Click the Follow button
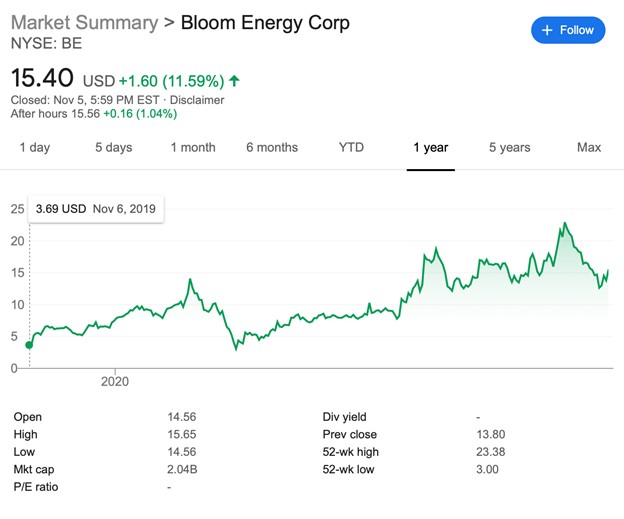Viewport: 624px width, 519px height. [x=567, y=30]
